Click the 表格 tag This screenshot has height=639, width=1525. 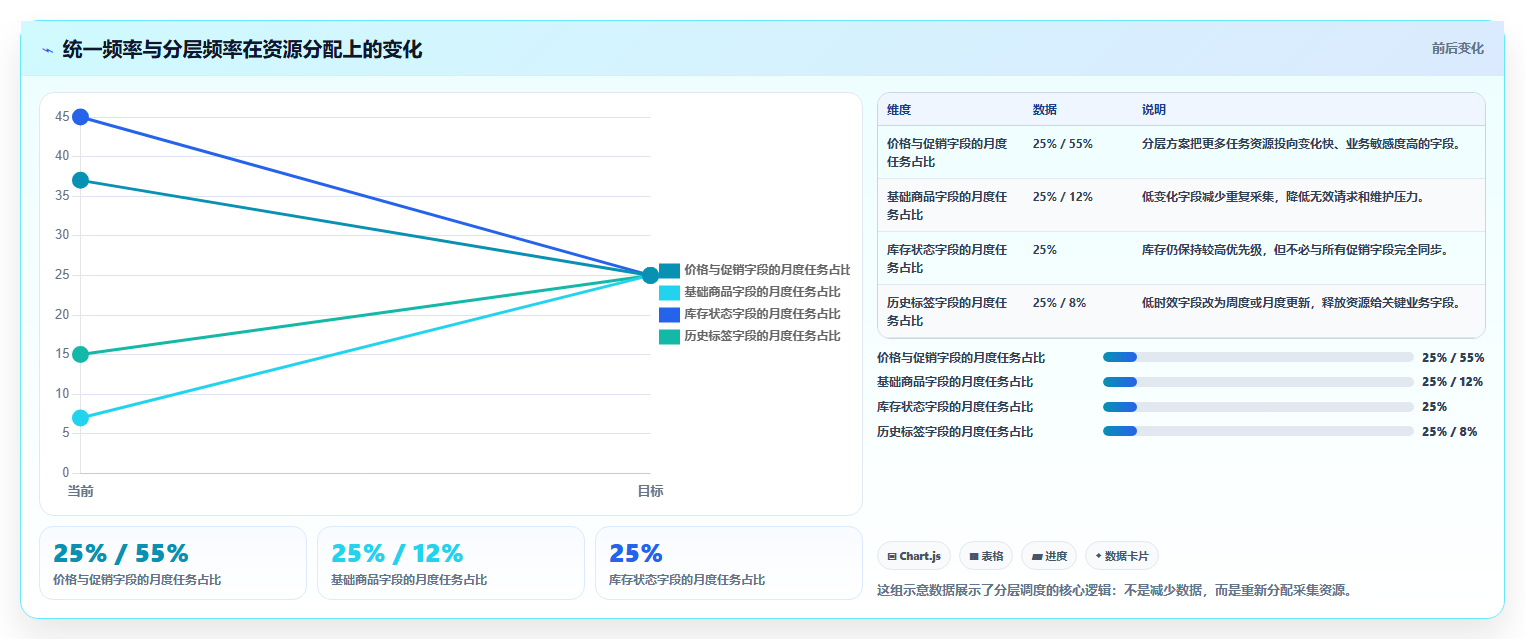(x=986, y=556)
